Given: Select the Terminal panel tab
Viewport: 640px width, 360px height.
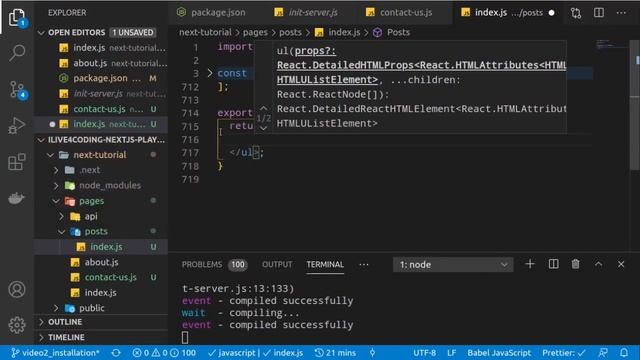Looking at the screenshot, I should pyautogui.click(x=325, y=264).
